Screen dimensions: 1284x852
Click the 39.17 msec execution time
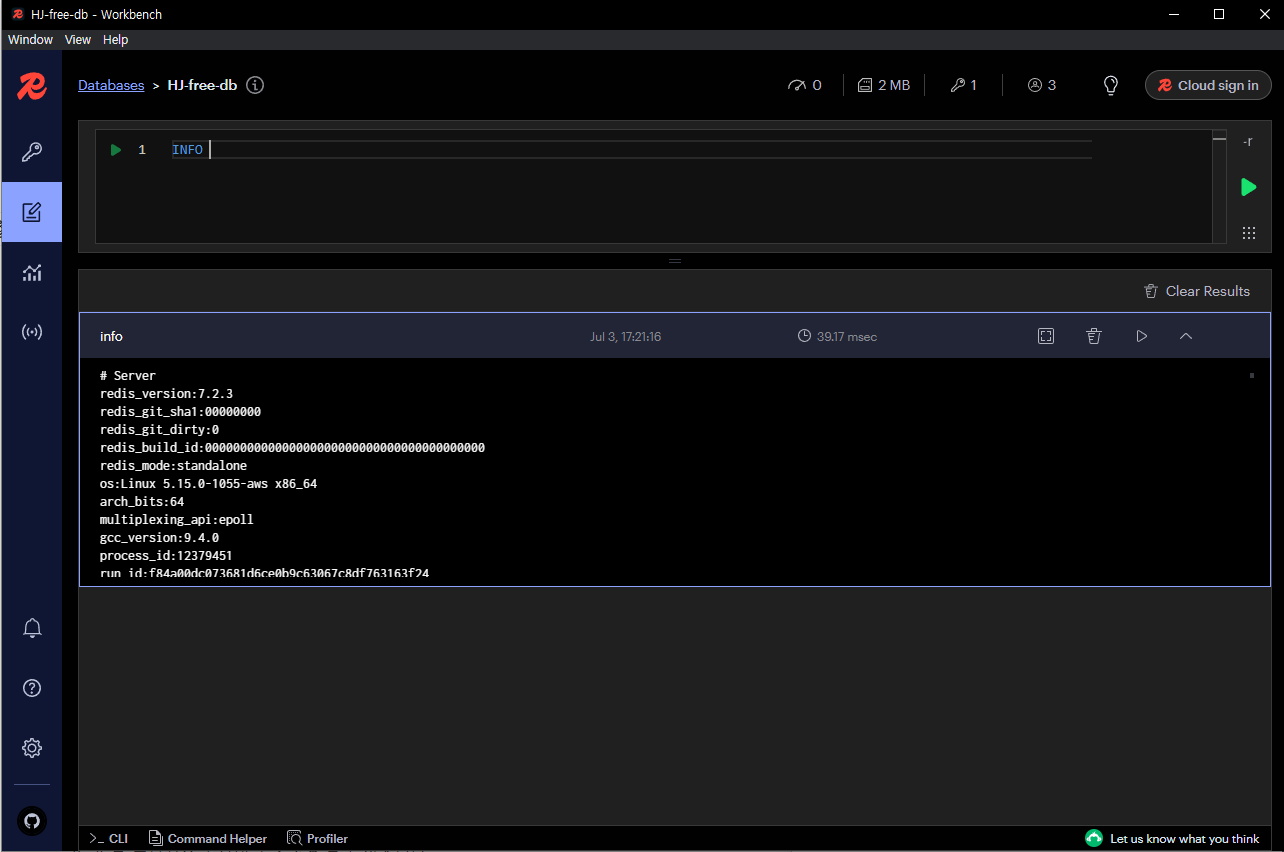(837, 337)
